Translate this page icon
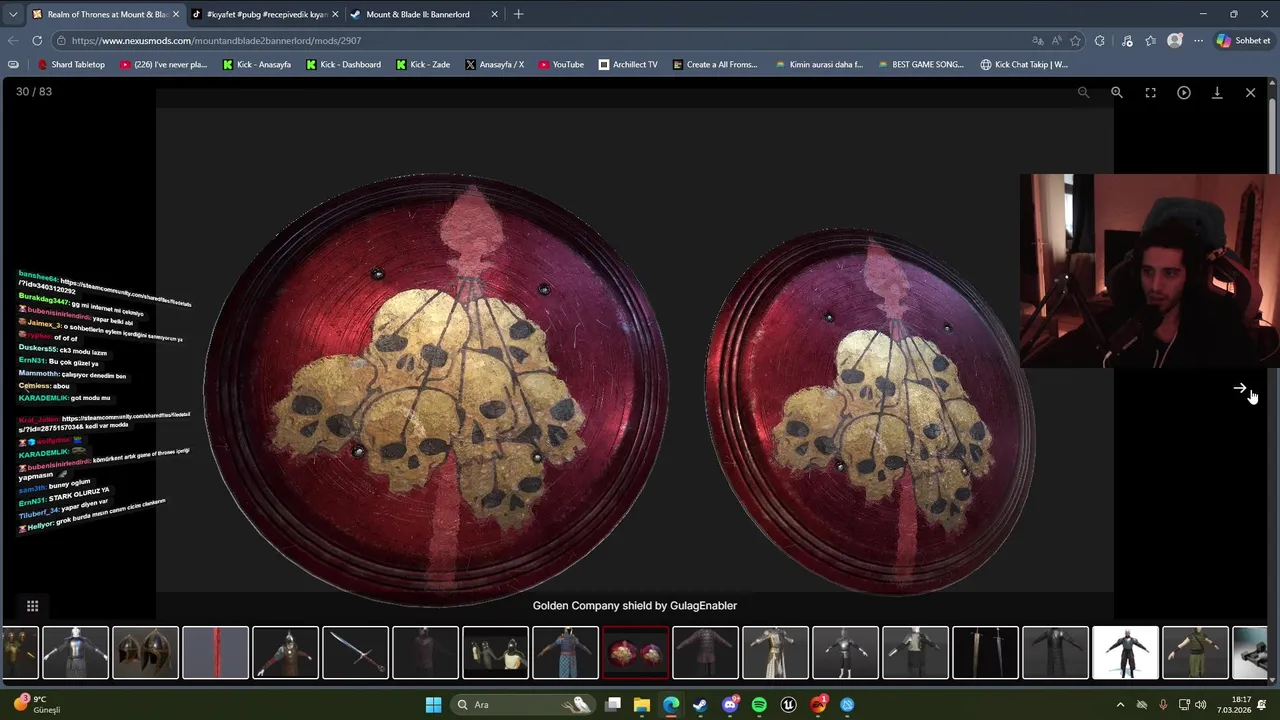 (x=1038, y=41)
